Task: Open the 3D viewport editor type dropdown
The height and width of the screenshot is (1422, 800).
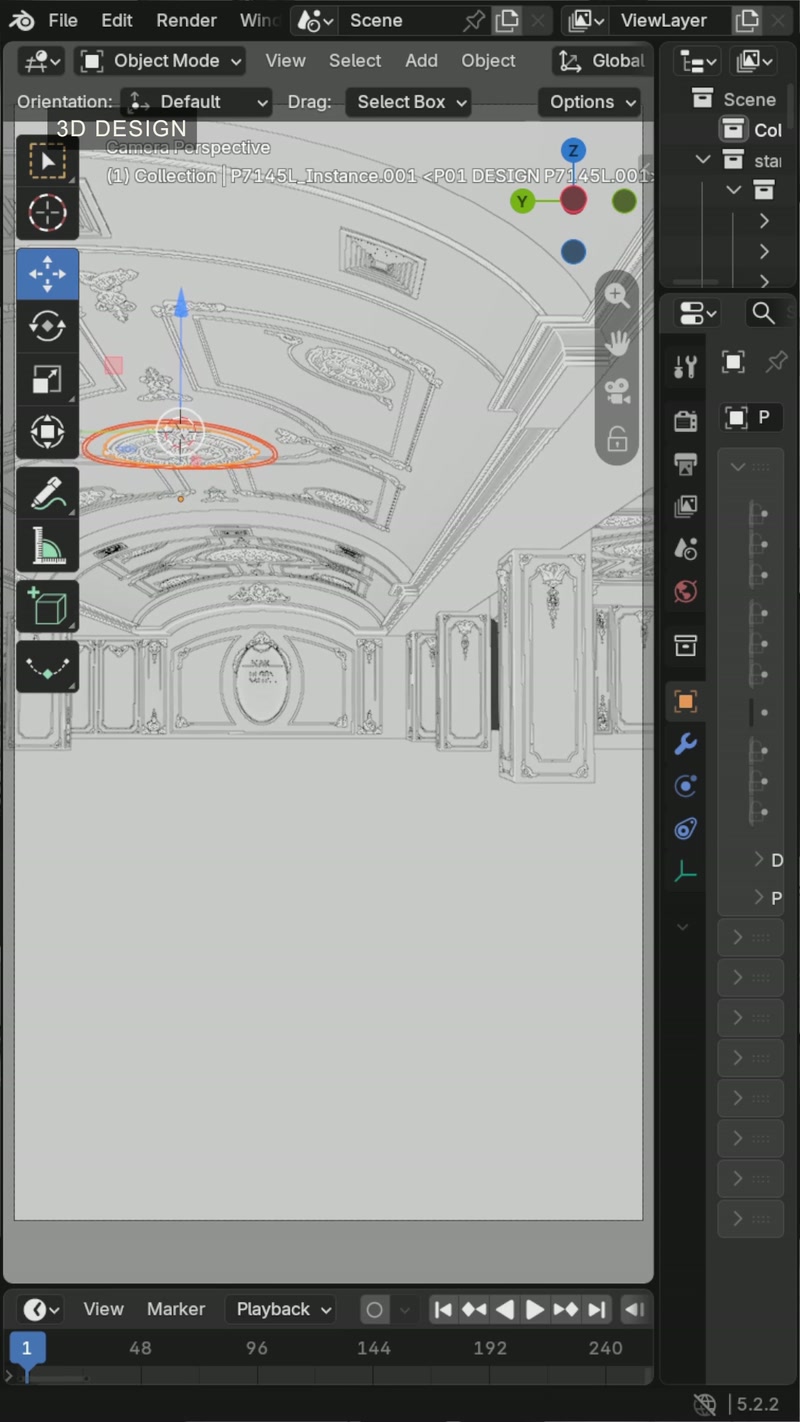Action: pos(42,61)
